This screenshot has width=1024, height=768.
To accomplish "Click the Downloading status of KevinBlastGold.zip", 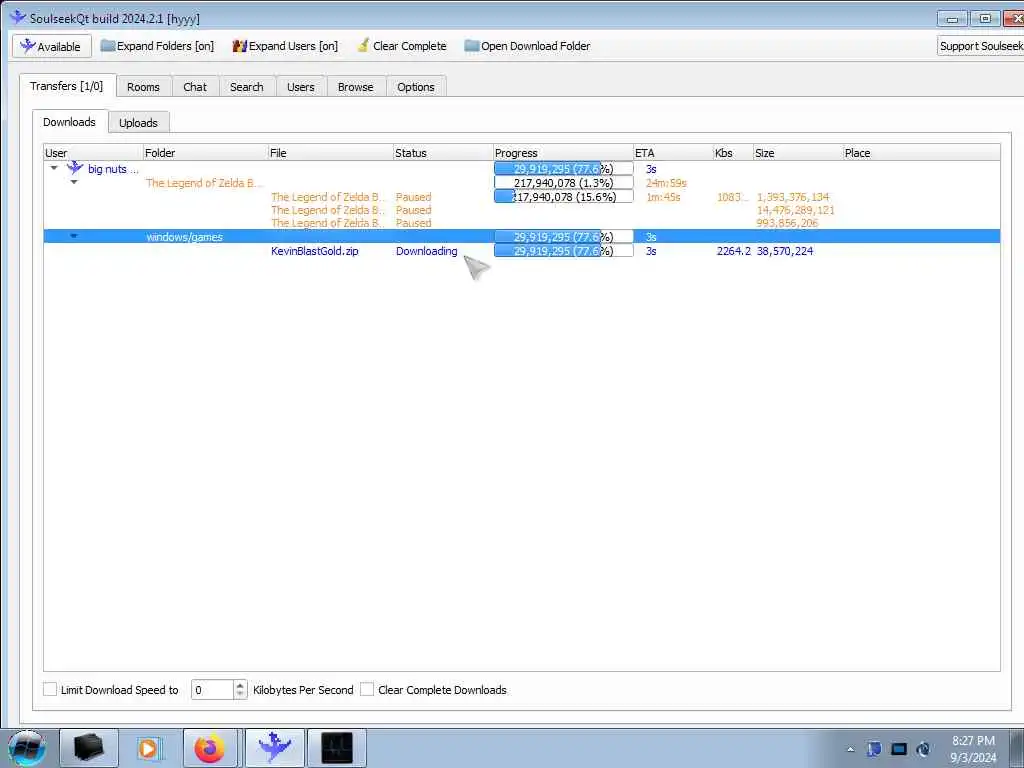I will click(426, 251).
